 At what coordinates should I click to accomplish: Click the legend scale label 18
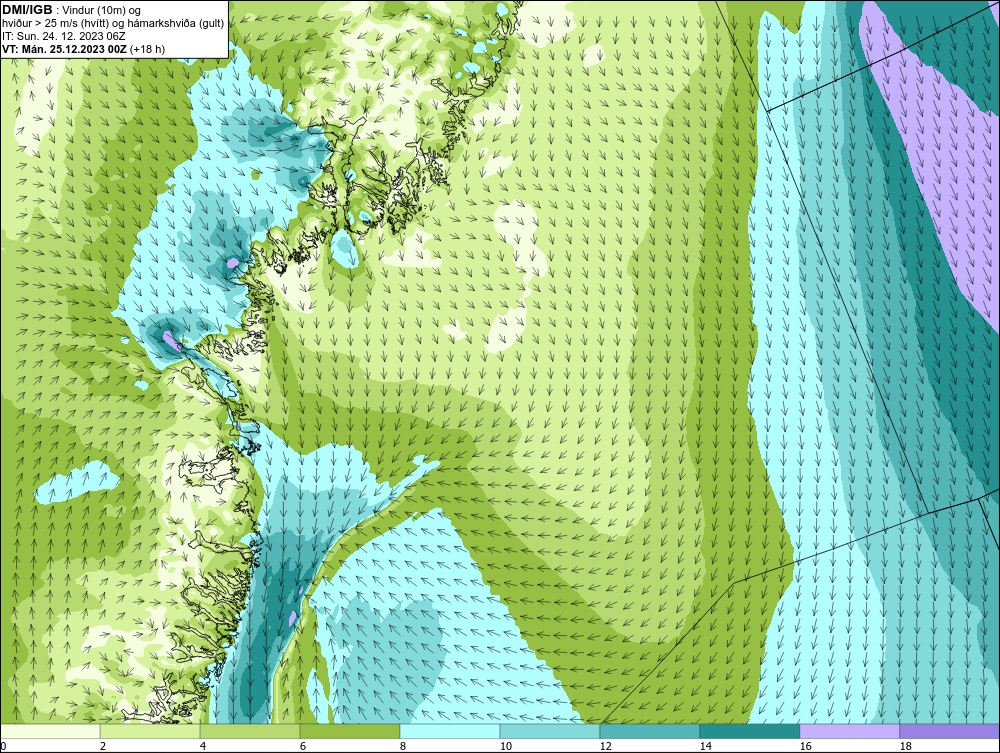(905, 746)
